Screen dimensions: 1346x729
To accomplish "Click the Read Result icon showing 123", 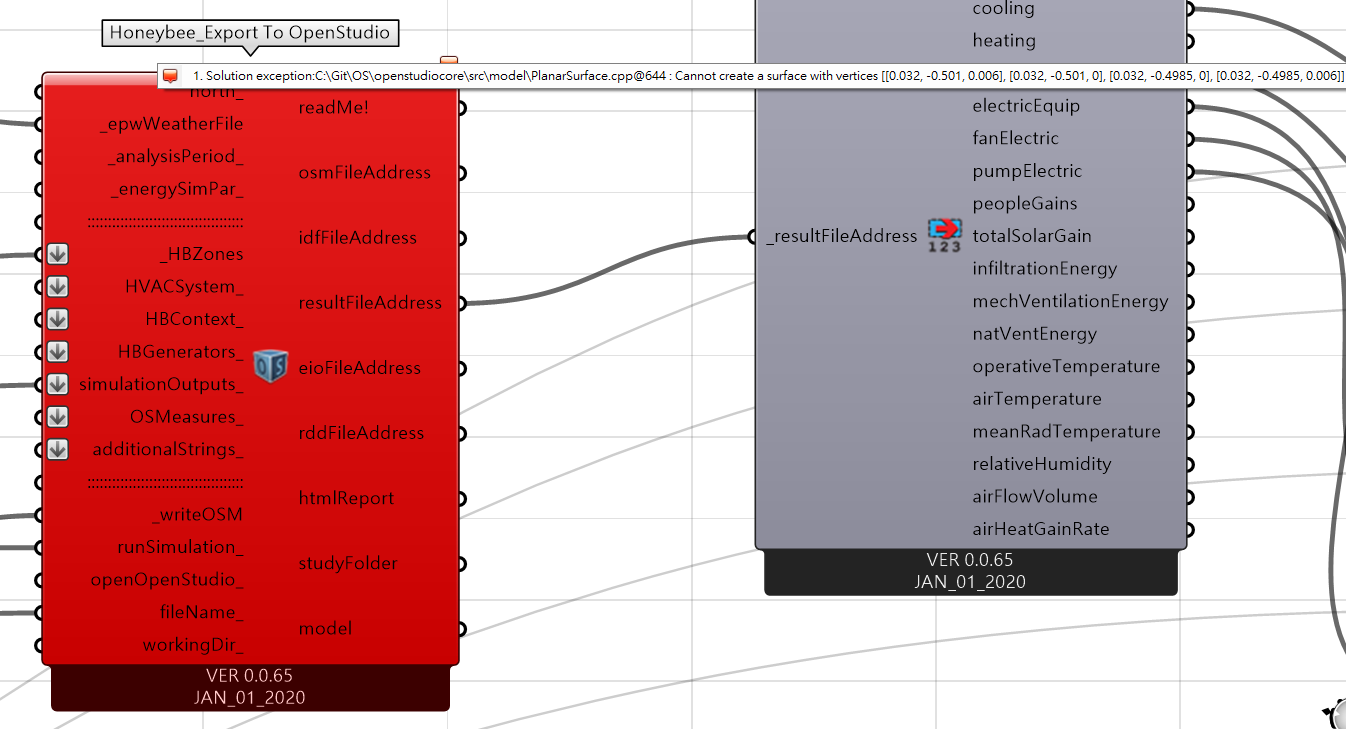I will (944, 235).
